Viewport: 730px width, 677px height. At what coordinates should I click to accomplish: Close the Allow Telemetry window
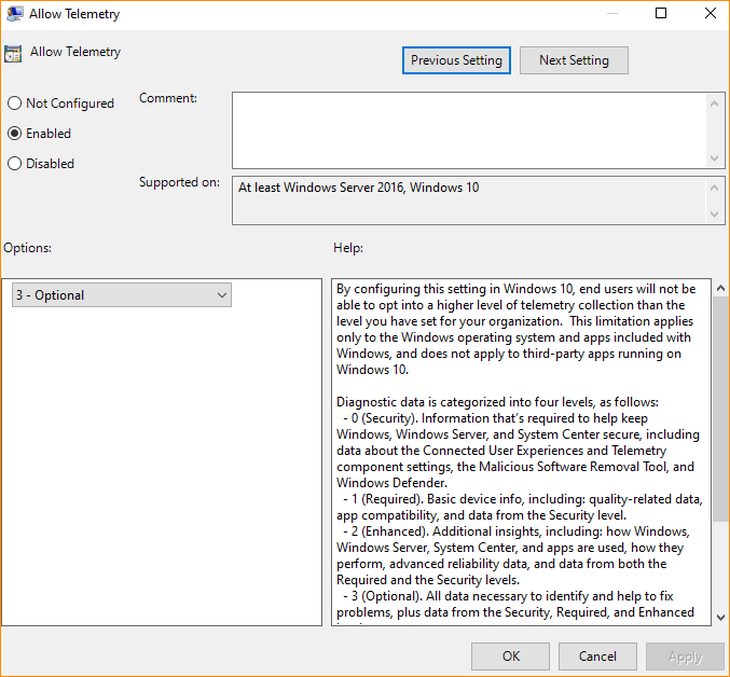tap(710, 13)
